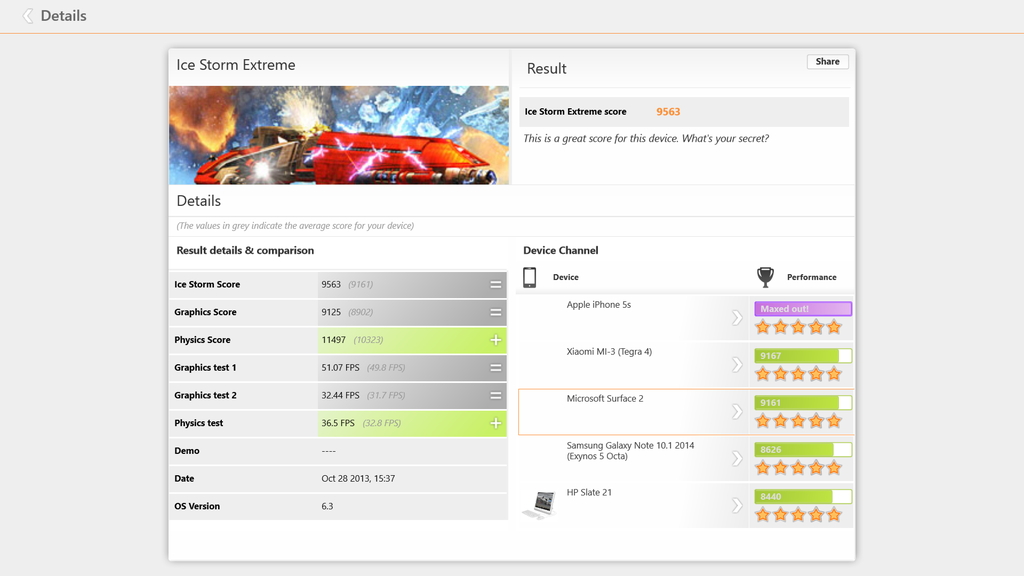
Task: Click the HP Slate 21 chevron arrow
Action: click(x=737, y=505)
